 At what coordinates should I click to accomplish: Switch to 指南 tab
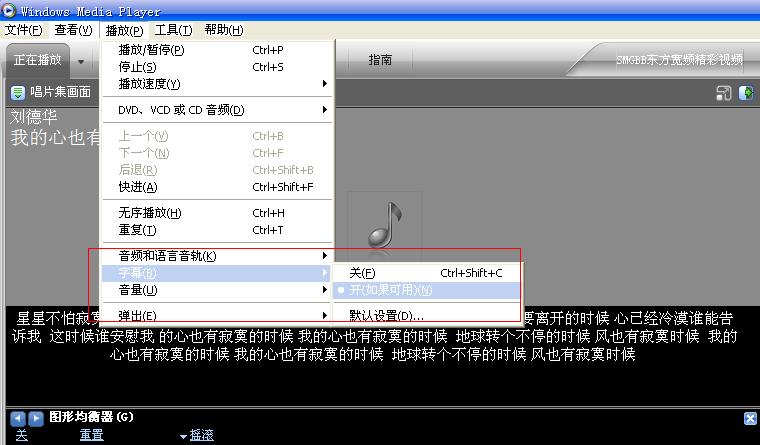pyautogui.click(x=380, y=60)
